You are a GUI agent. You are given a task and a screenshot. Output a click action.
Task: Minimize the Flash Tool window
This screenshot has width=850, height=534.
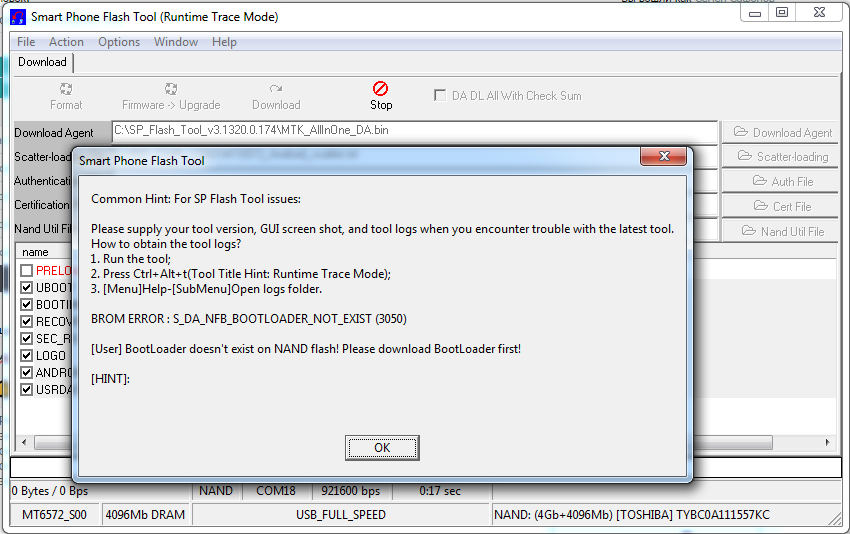755,13
